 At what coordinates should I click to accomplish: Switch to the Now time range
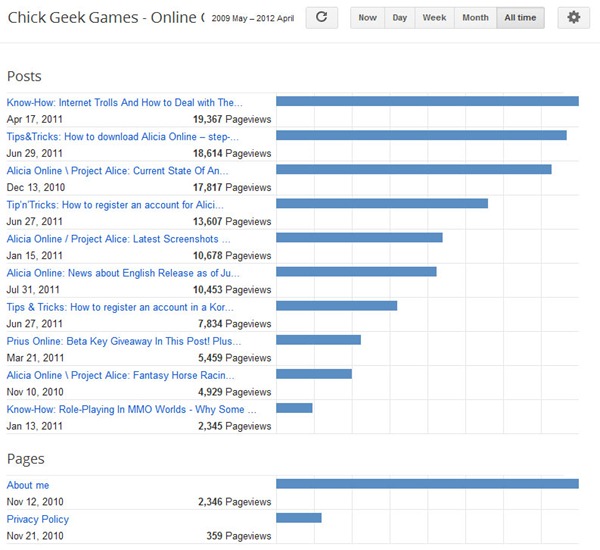coord(367,18)
